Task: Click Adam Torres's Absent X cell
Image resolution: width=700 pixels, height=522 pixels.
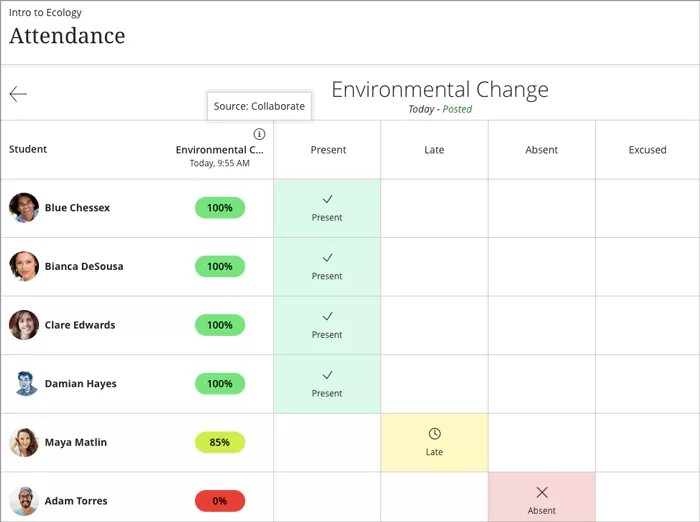Action: [542, 498]
